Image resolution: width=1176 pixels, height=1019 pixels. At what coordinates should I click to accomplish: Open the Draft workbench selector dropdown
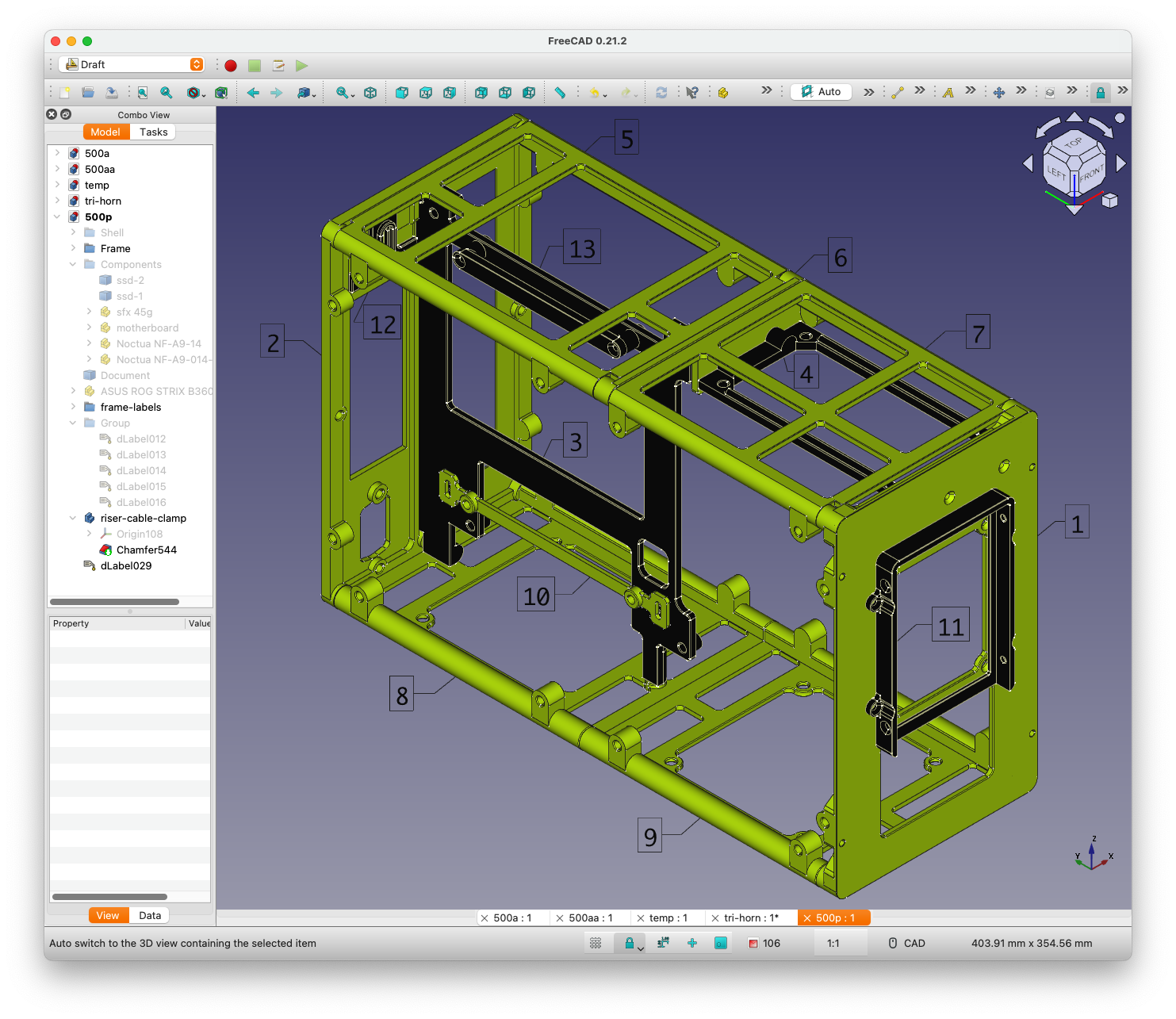click(x=132, y=64)
